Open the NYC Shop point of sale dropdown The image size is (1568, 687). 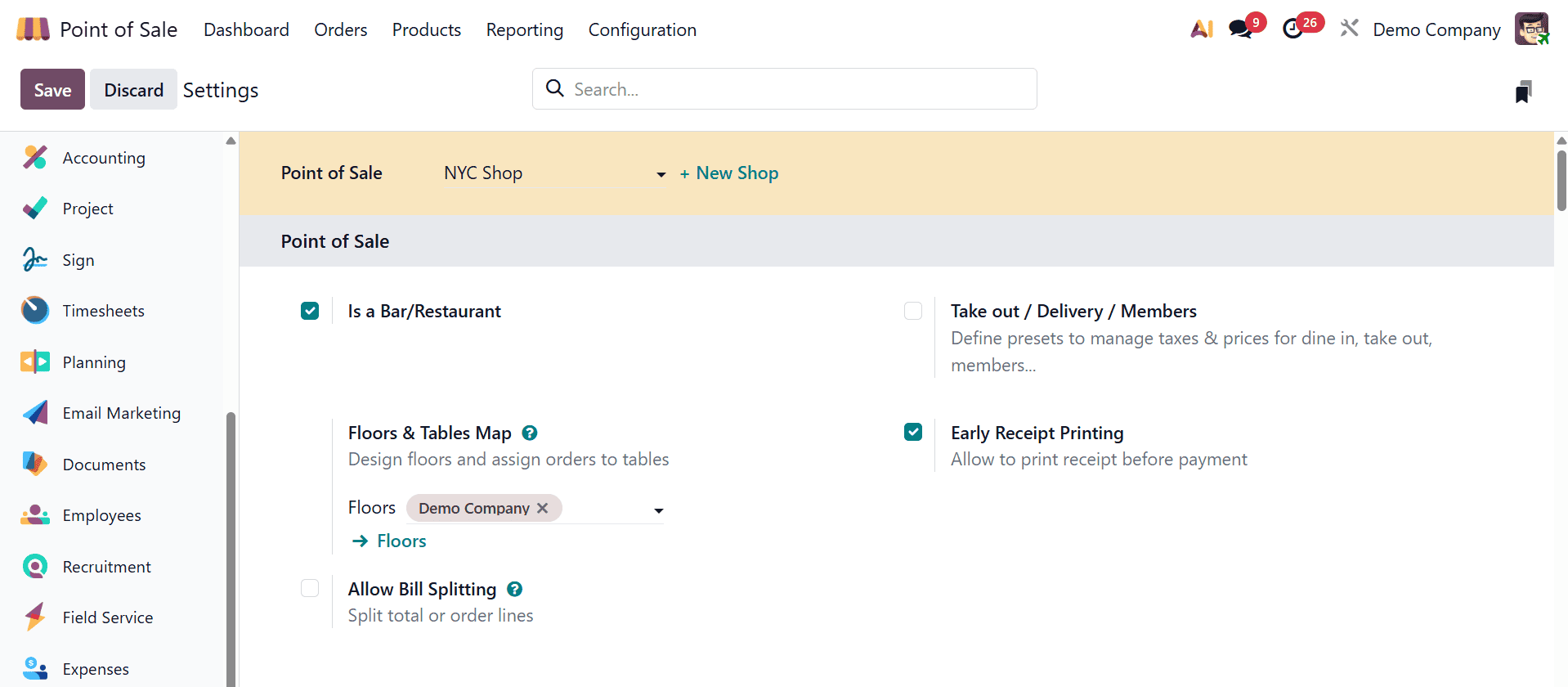click(555, 173)
